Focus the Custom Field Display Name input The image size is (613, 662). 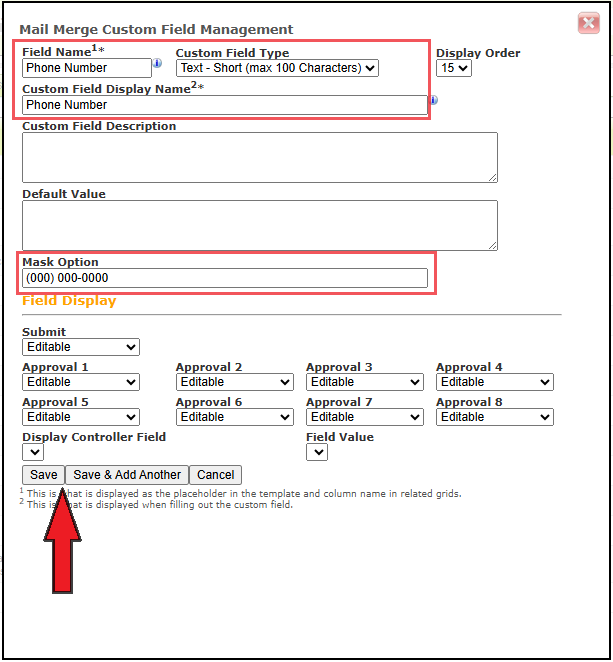click(225, 105)
